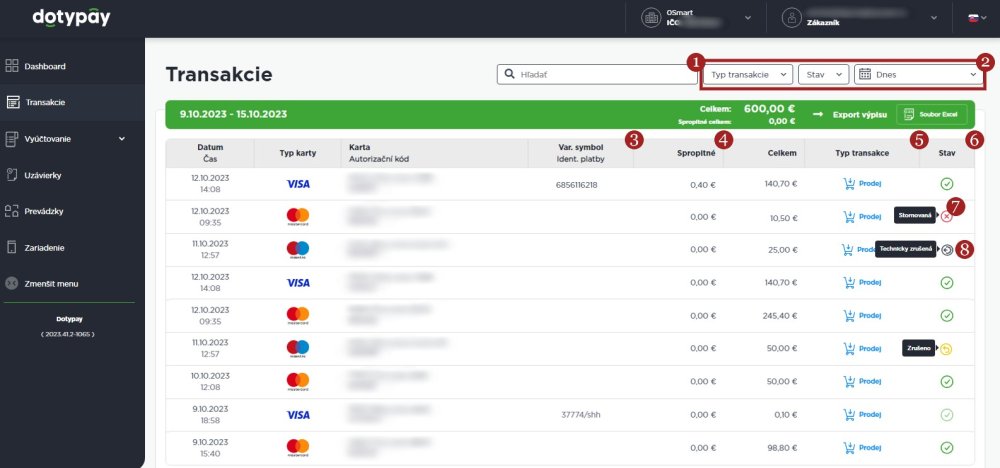Click the Prevádzky sidebar icon
Screen dimensions: 1000x468
click(11, 211)
